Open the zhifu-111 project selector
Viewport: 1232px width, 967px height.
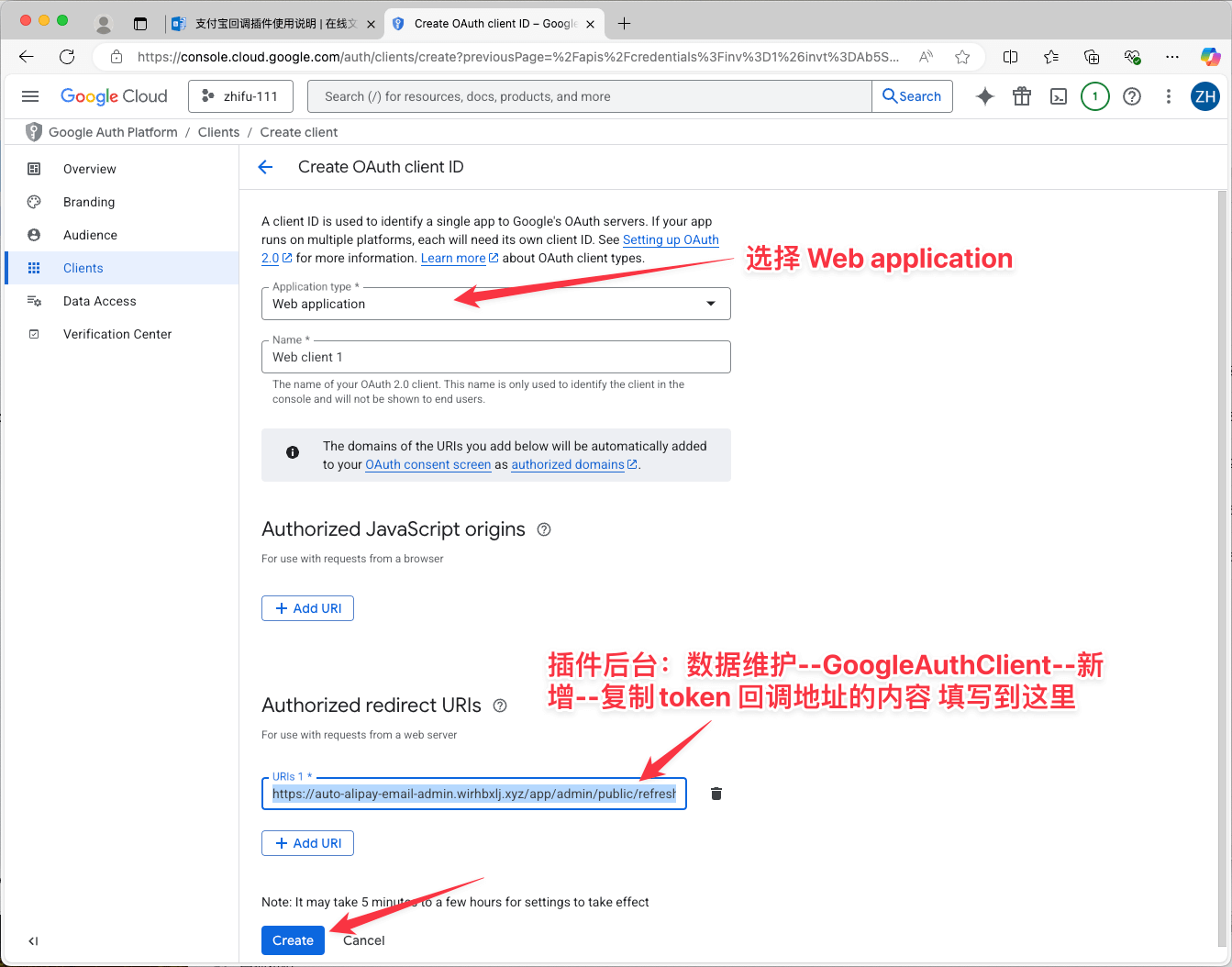[240, 96]
